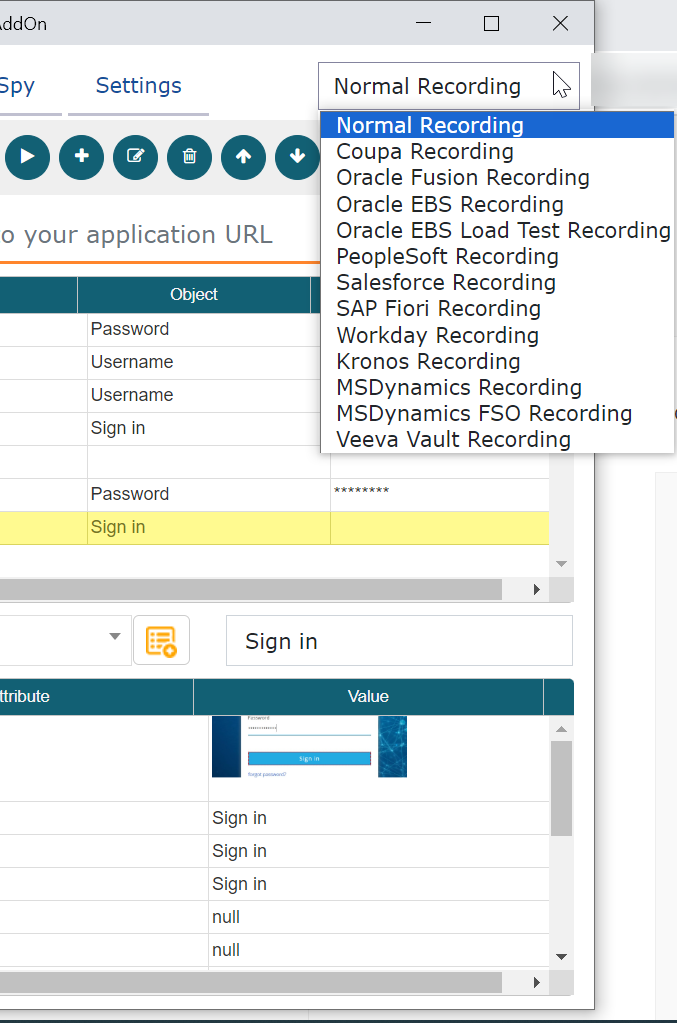Open the Normal Recording combo box

449,86
